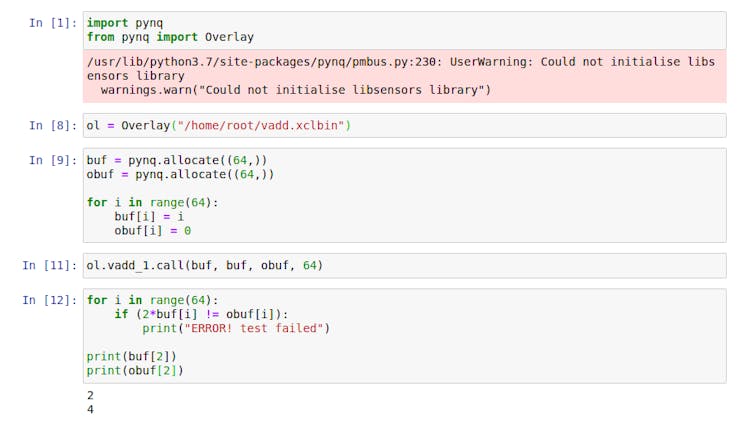Click the In [11]: prompt label
Screen dimensions: 740x425
pyautogui.click(x=50, y=266)
